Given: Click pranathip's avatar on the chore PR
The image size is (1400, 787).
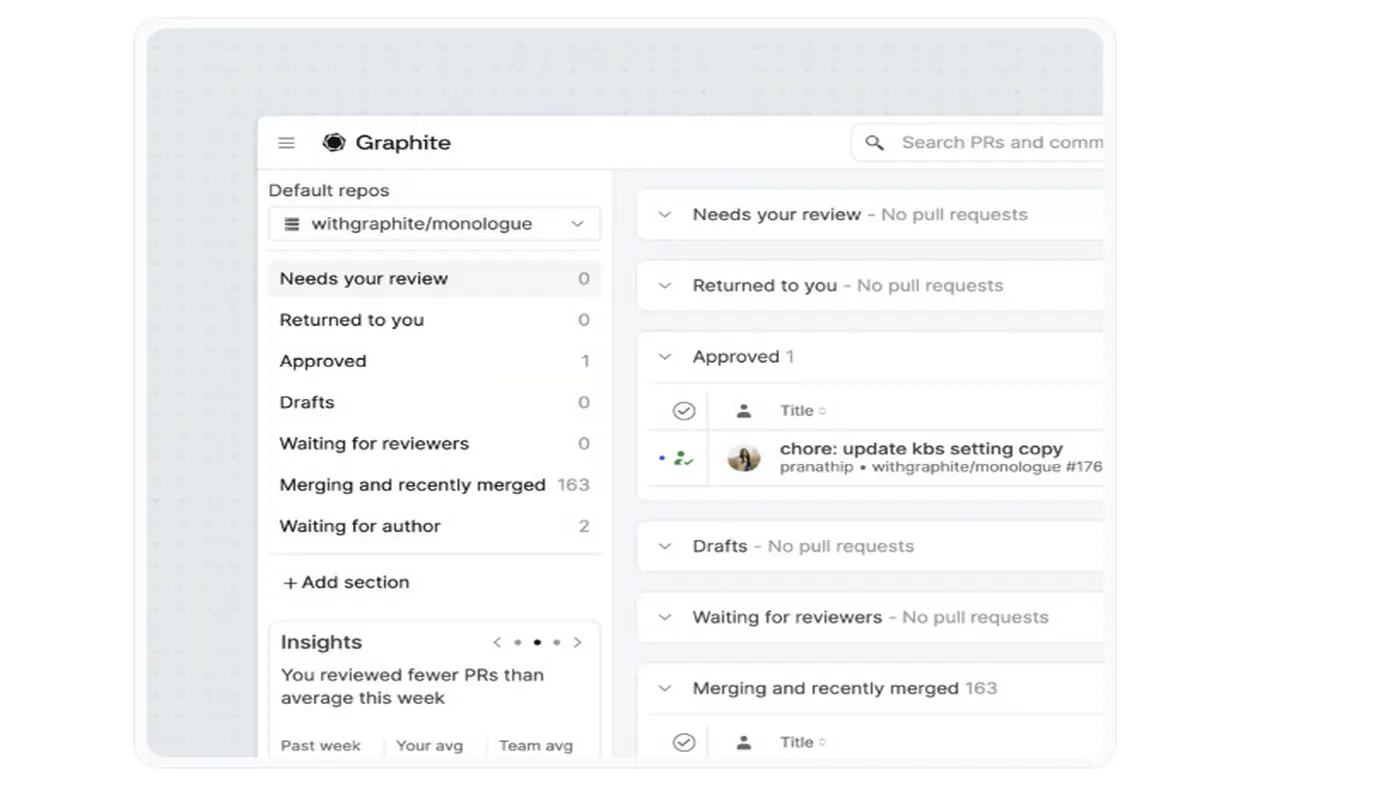Looking at the screenshot, I should [x=743, y=458].
